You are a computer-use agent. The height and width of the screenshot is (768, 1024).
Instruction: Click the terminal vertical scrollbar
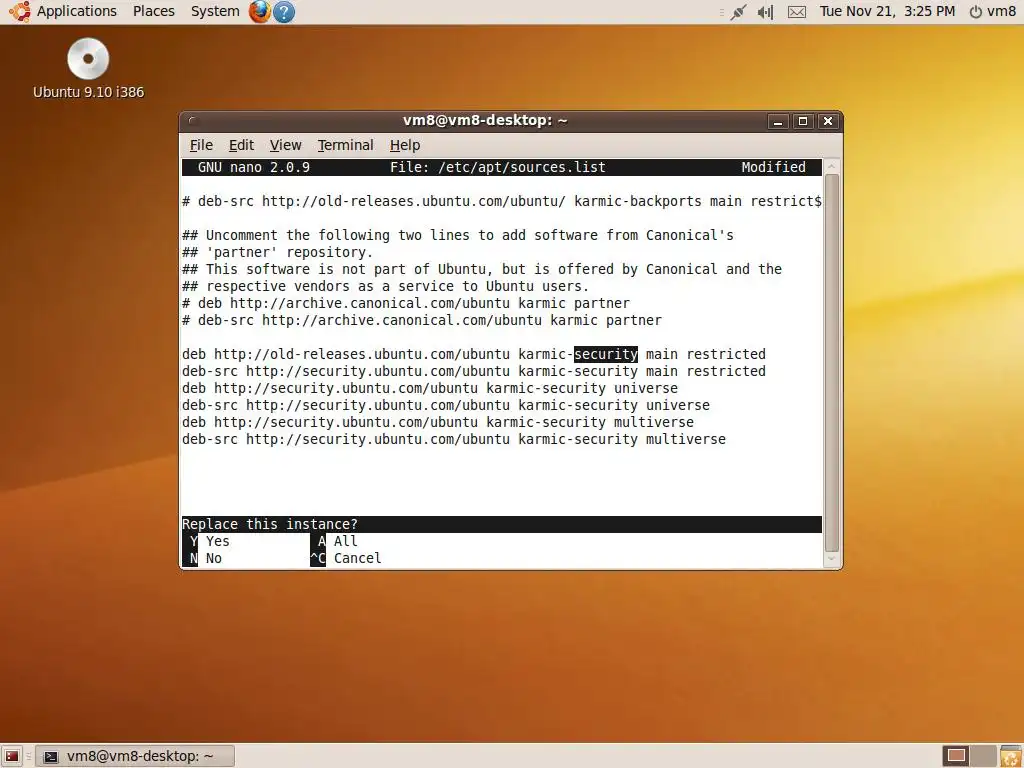831,362
